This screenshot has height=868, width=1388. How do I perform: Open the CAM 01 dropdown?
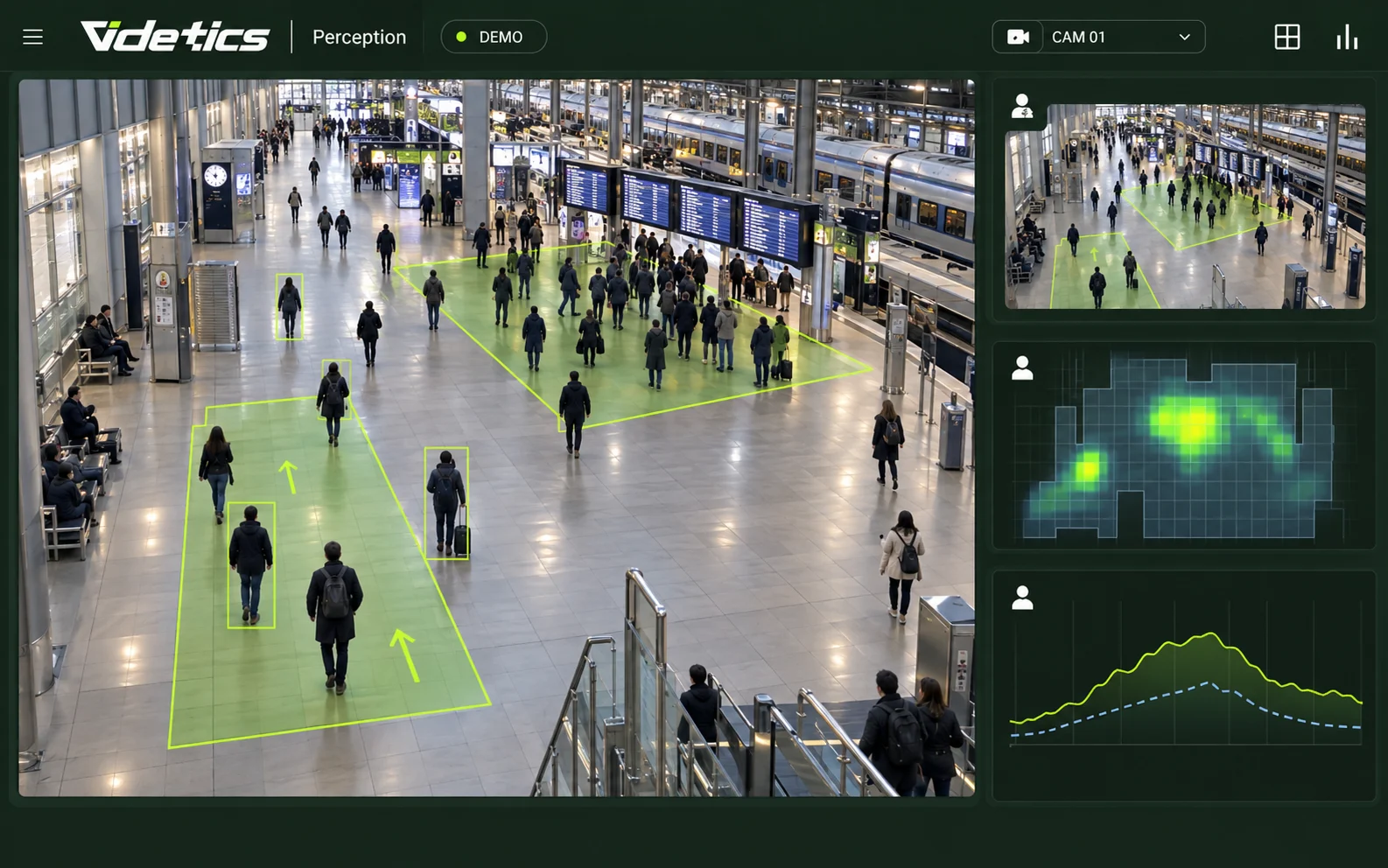[1098, 37]
